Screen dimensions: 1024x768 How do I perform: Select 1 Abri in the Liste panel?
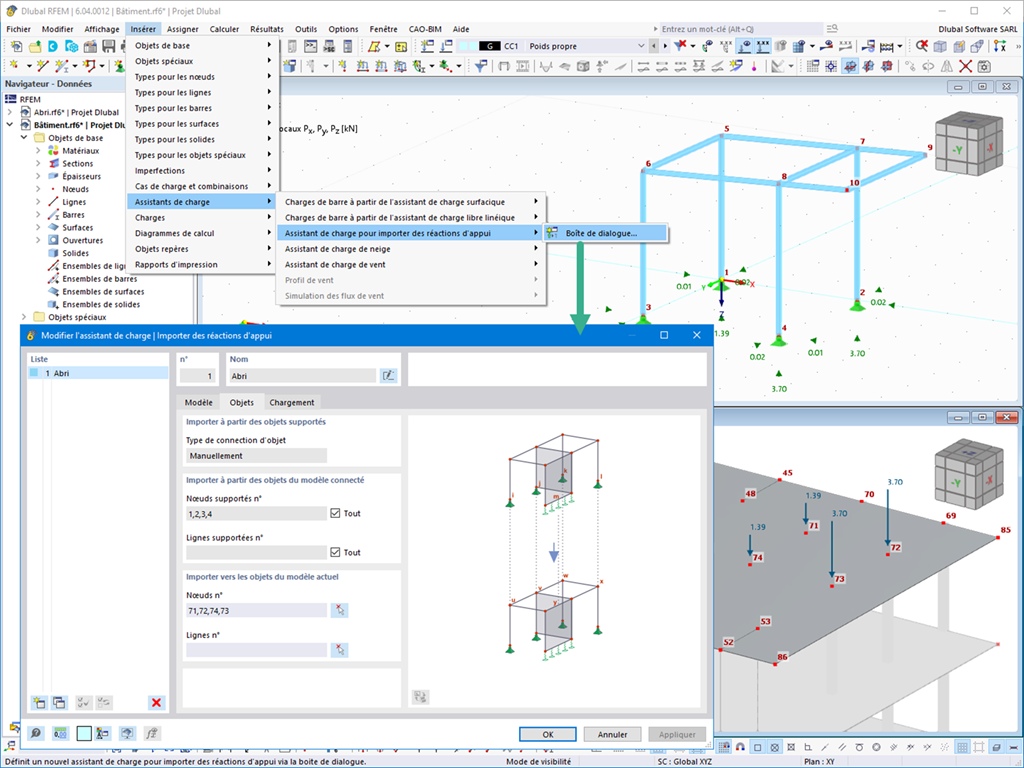pyautogui.click(x=98, y=374)
